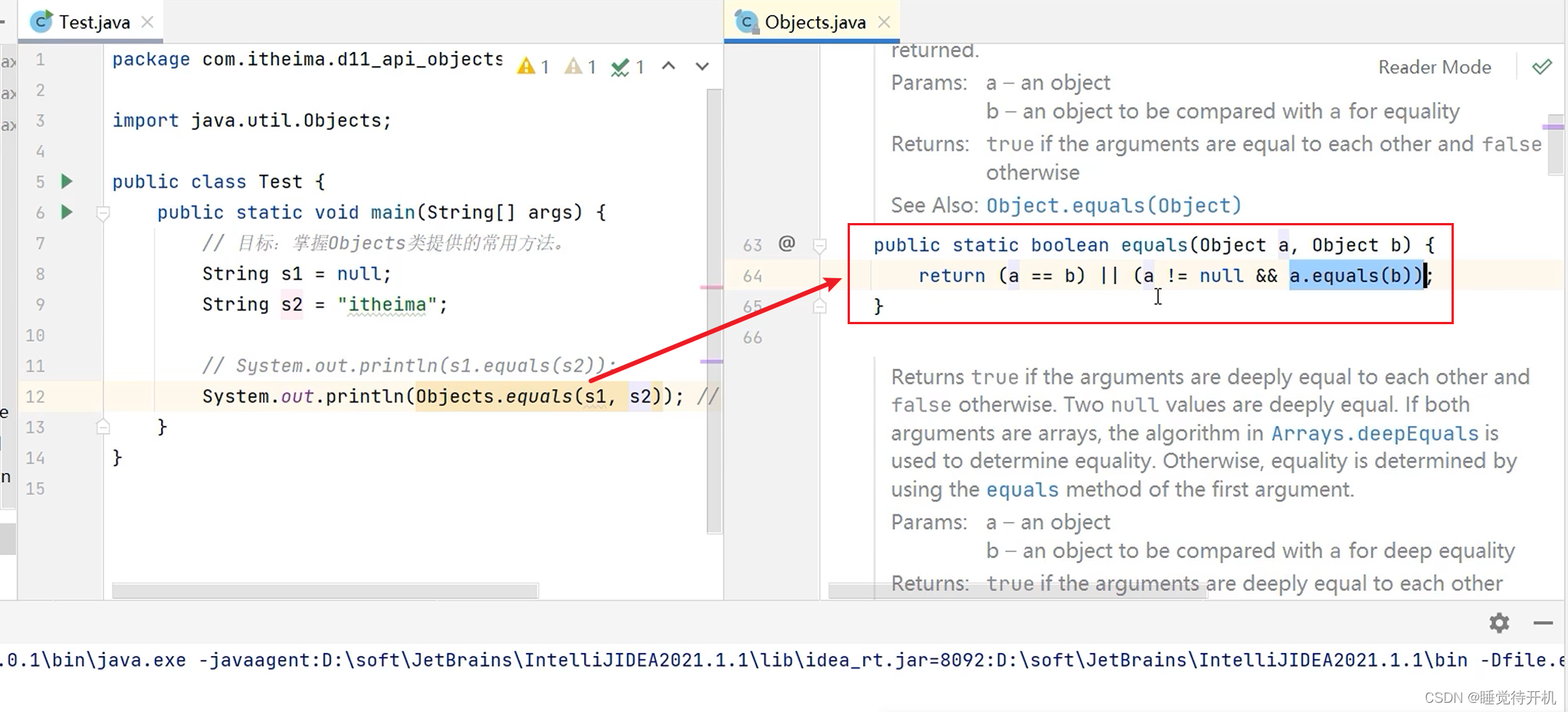1568x712 pixels.
Task: Click the package declaration on line 1
Action: click(x=307, y=59)
